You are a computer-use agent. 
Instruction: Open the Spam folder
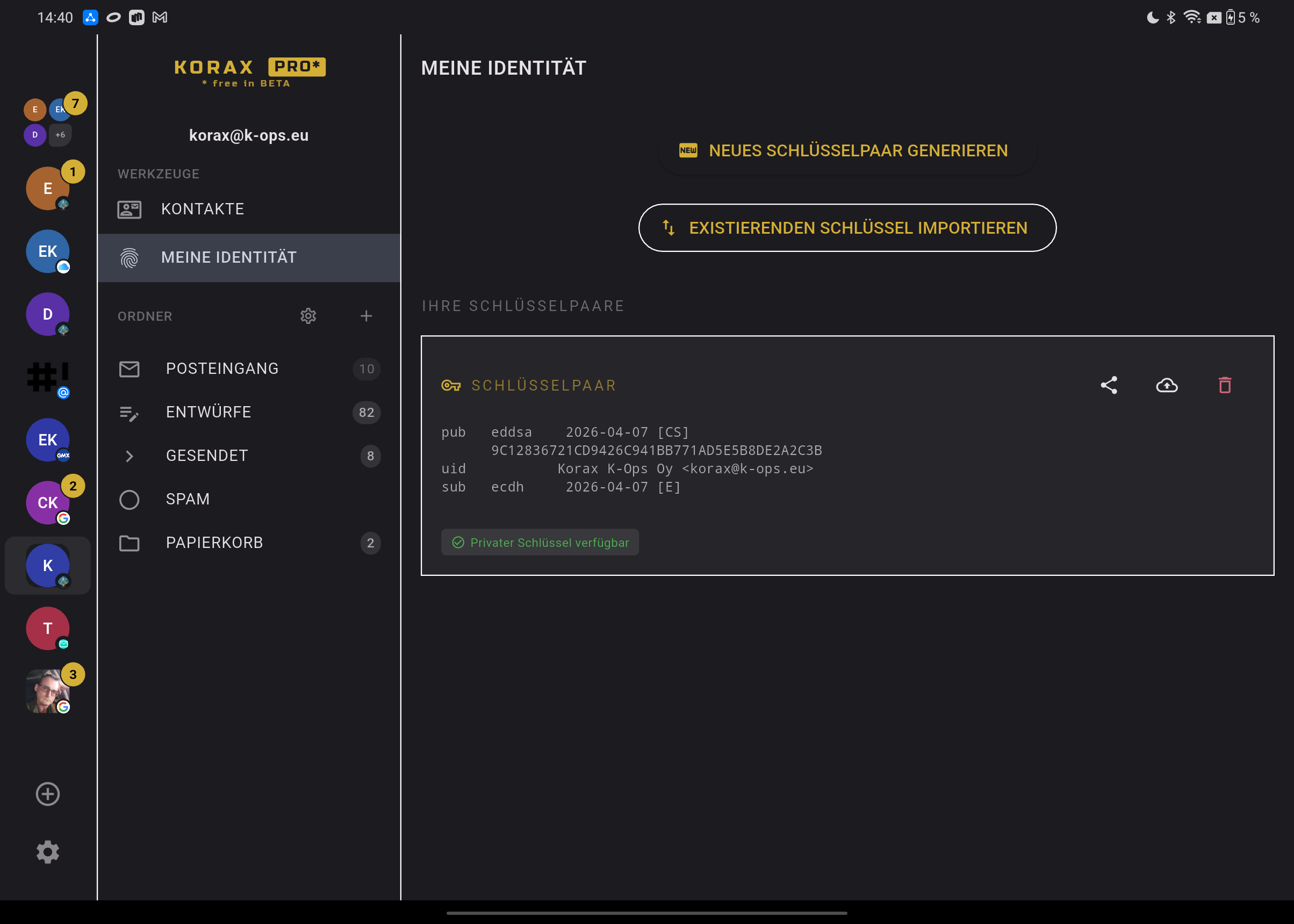pyautogui.click(x=249, y=500)
